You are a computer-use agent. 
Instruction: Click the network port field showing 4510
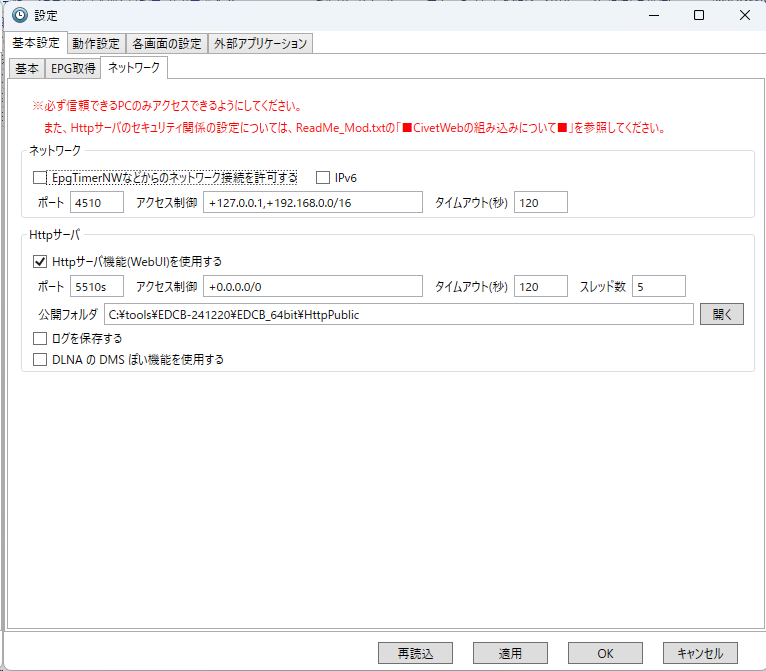[97, 203]
